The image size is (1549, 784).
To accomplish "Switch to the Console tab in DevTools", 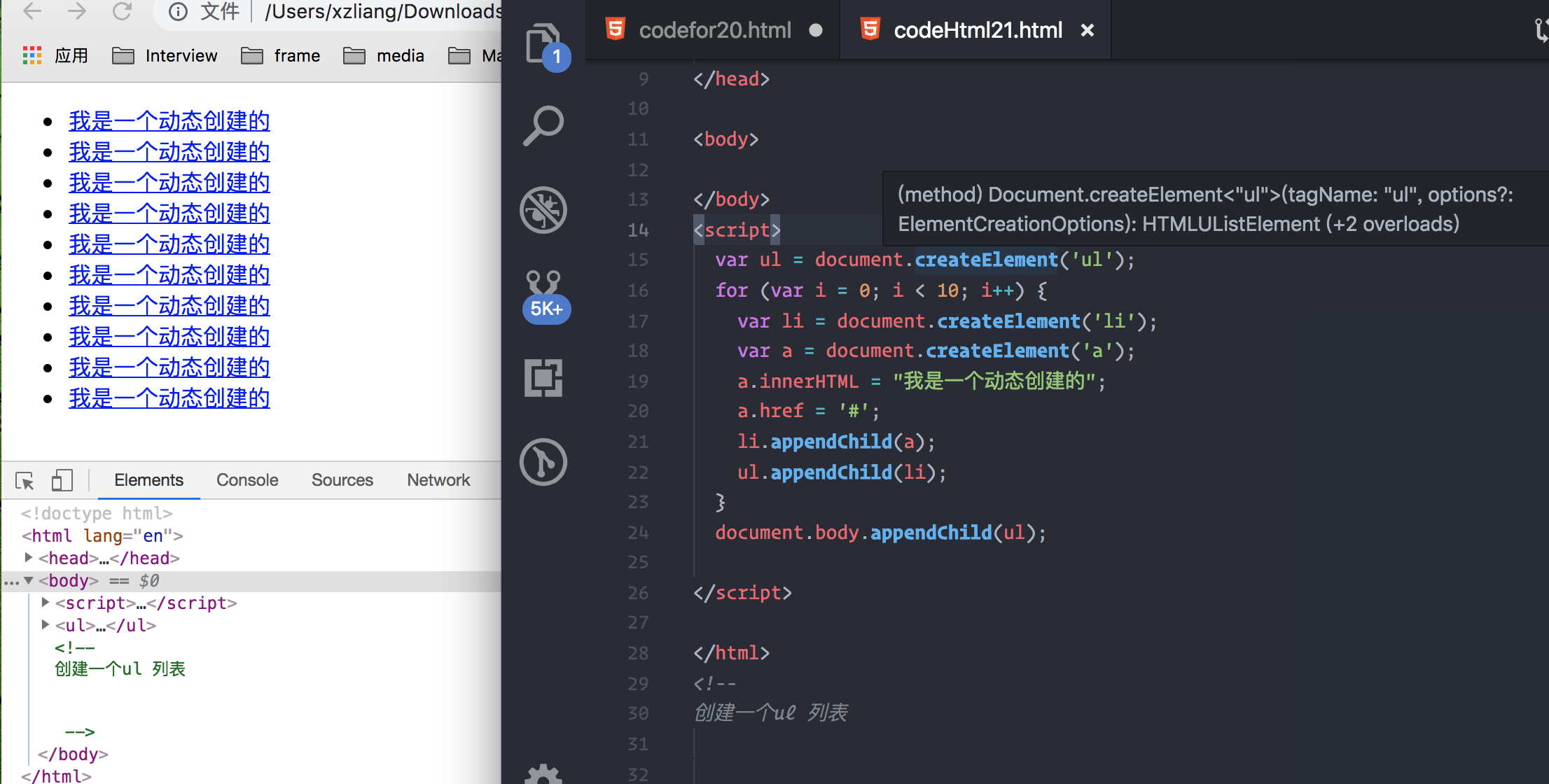I will click(x=247, y=480).
